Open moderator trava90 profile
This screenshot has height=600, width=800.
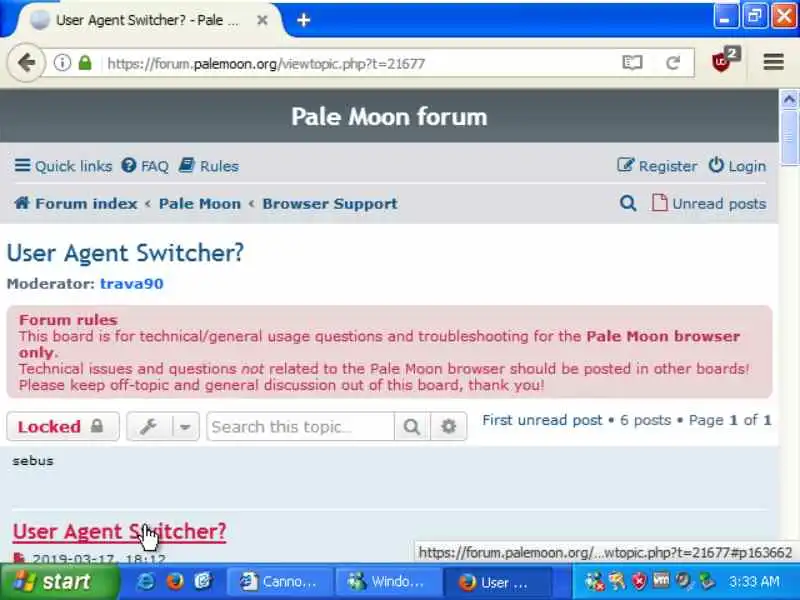(132, 284)
